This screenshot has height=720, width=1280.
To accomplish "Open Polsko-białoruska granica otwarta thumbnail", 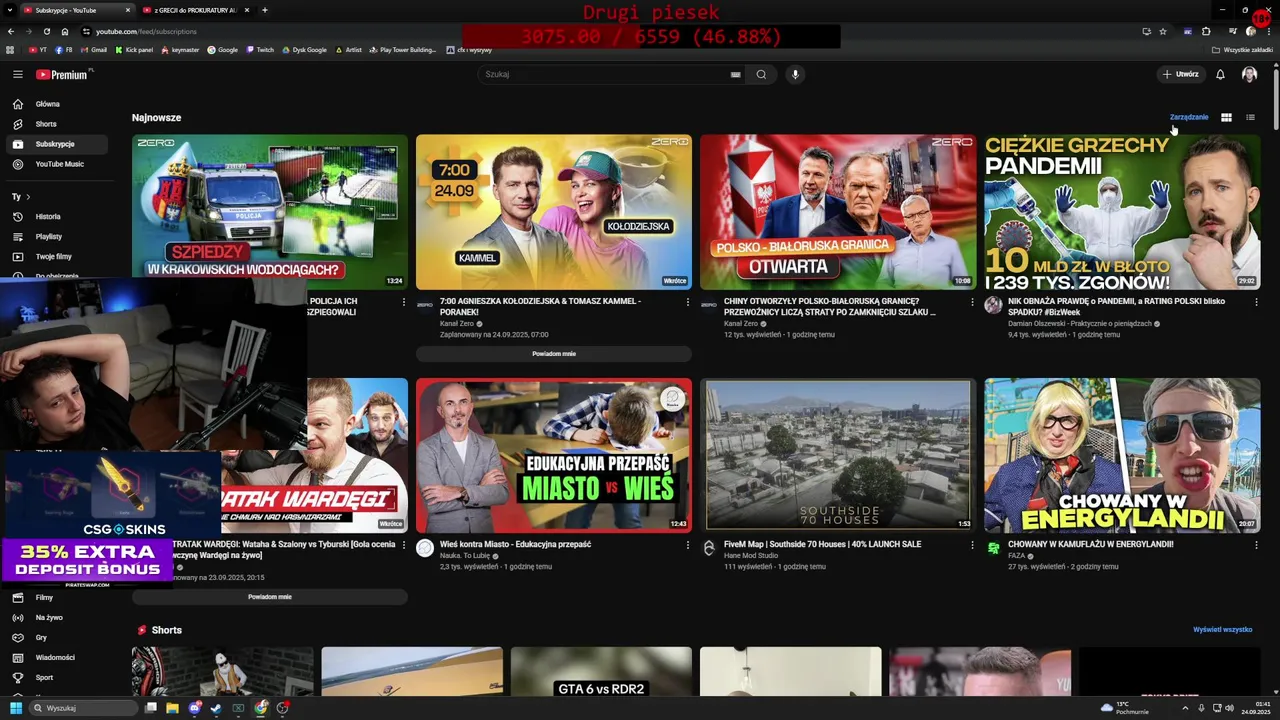I will 838,212.
